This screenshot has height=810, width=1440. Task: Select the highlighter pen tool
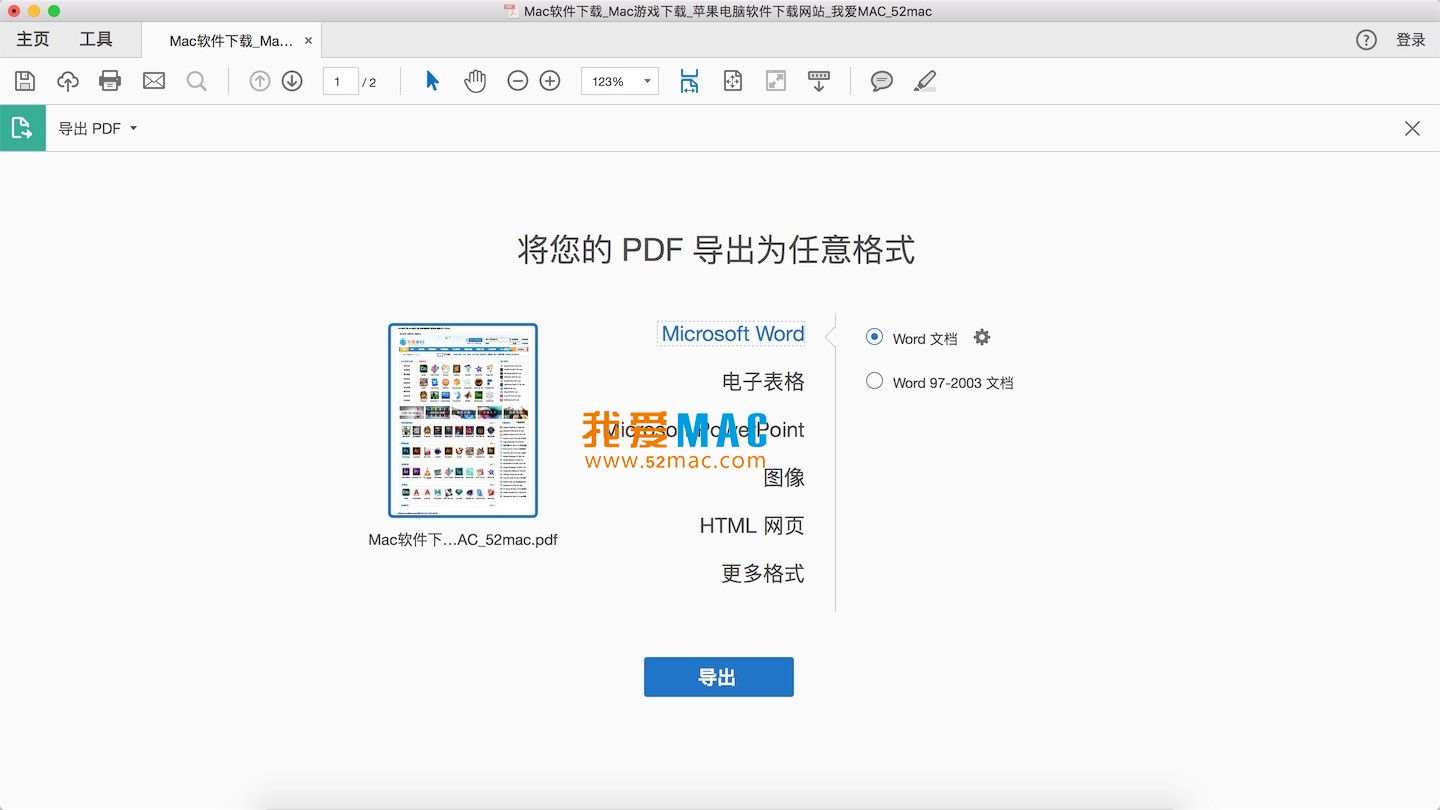pos(925,81)
